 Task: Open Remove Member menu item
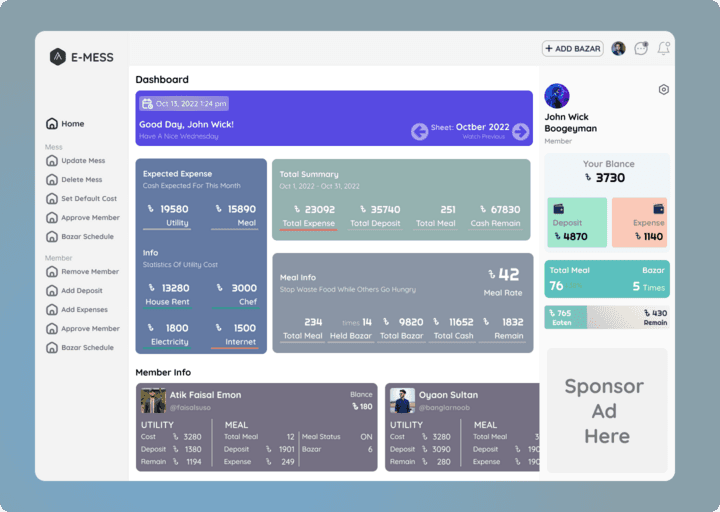tap(89, 272)
